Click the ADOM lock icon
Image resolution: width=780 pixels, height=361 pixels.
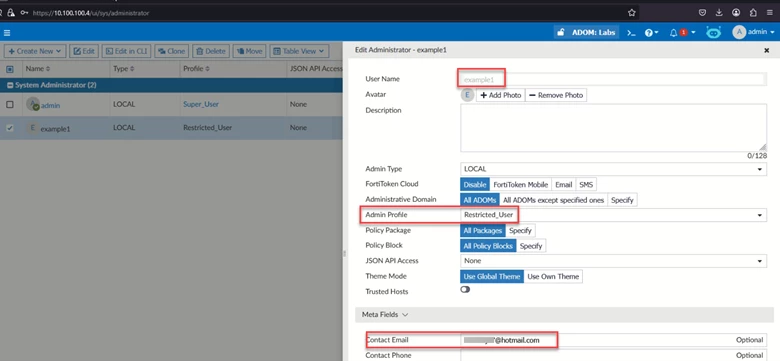(x=561, y=33)
